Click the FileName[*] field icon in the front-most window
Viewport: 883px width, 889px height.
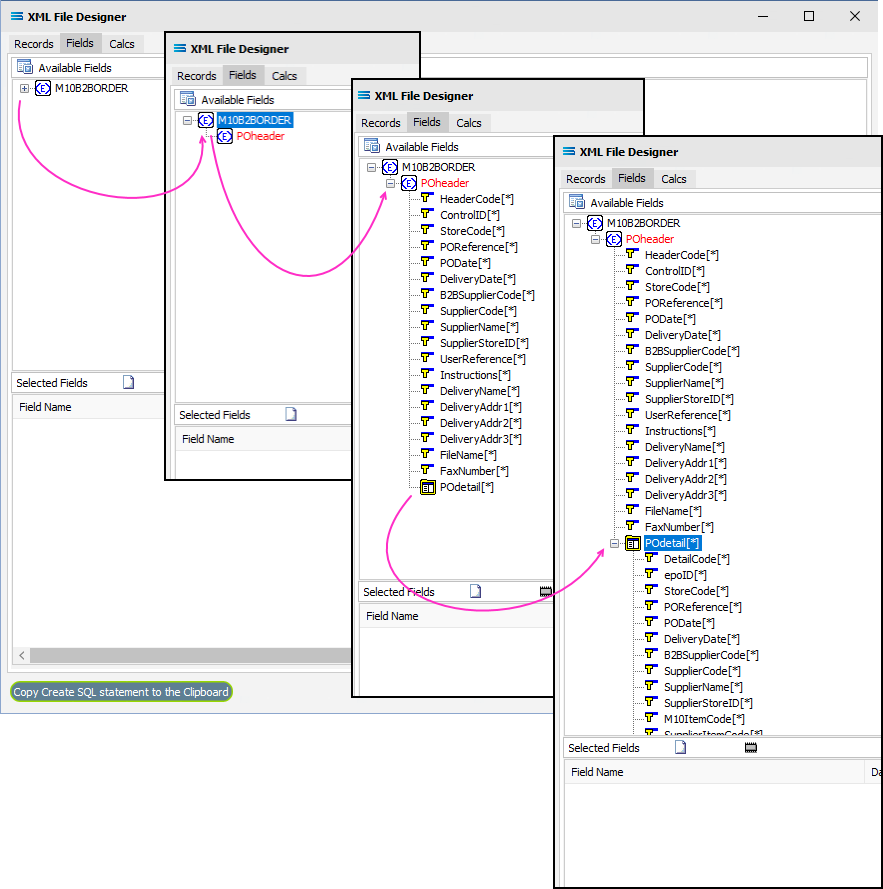(631, 510)
